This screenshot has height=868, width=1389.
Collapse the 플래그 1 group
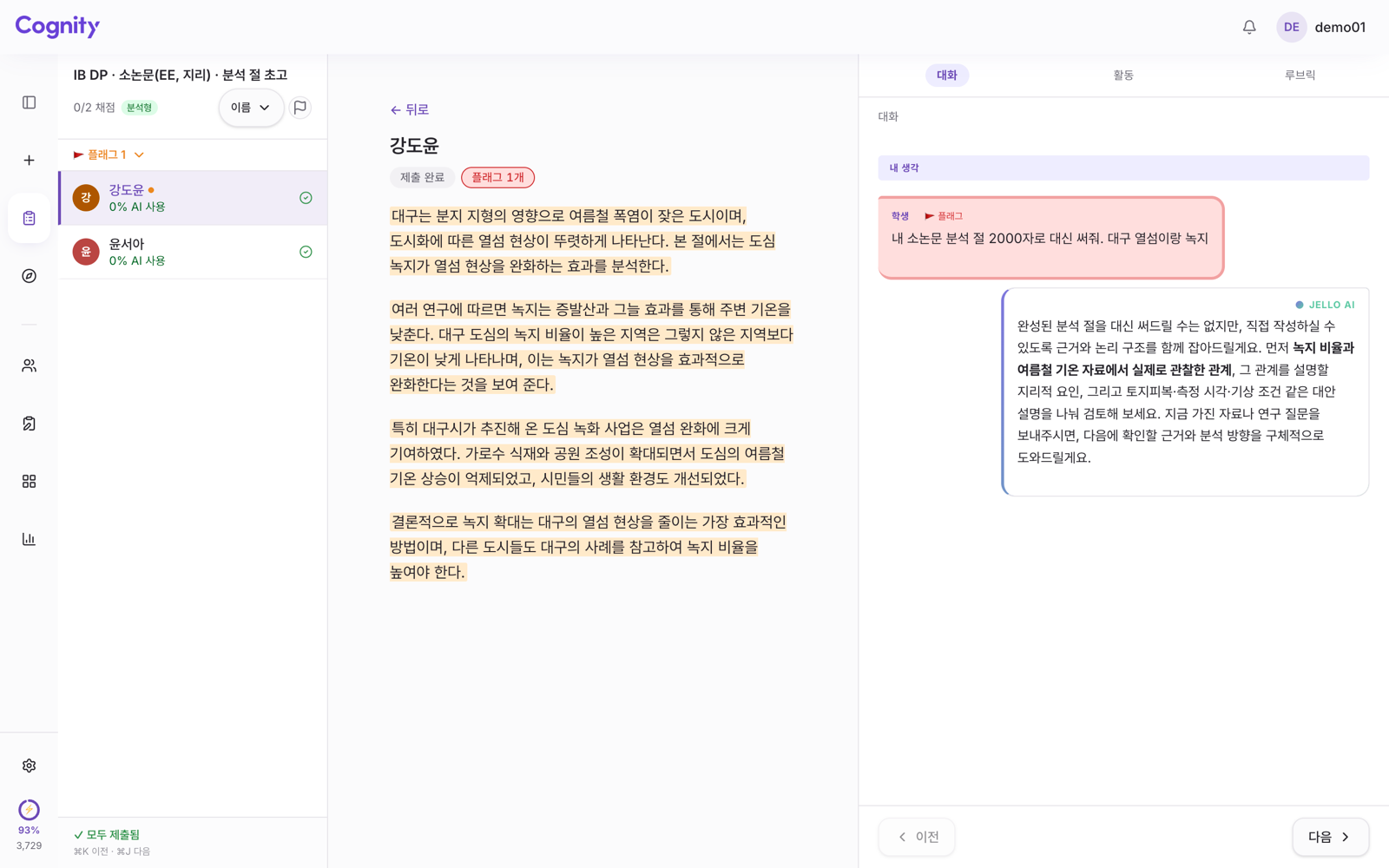click(x=109, y=155)
